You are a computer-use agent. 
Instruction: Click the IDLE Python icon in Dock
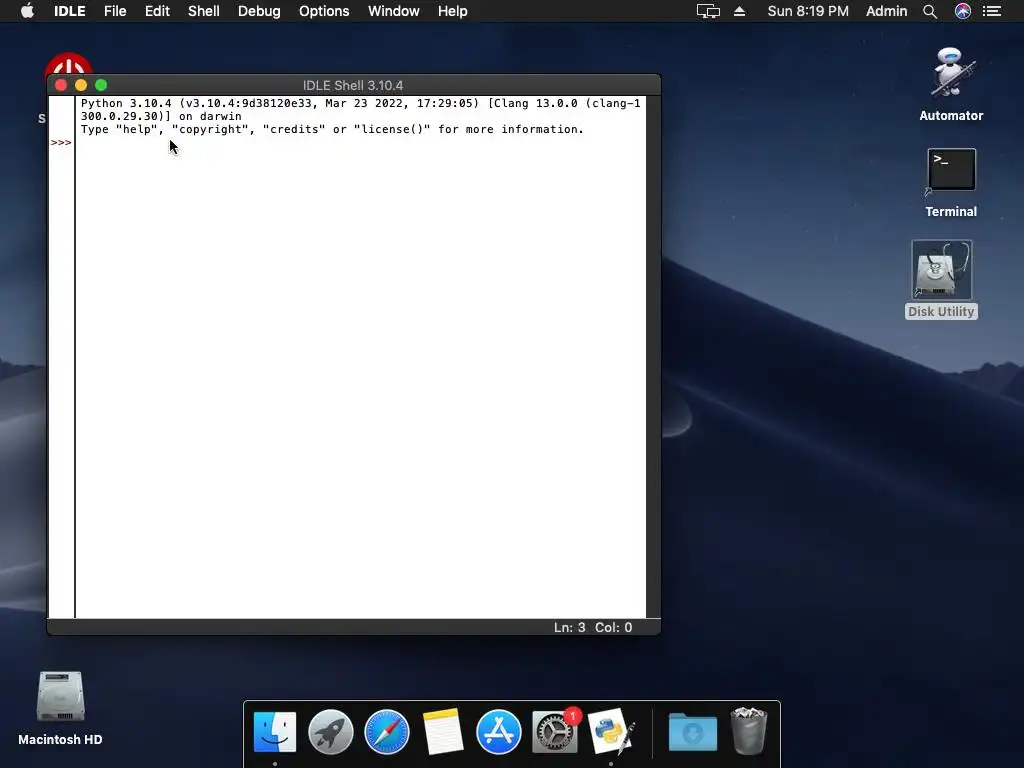[x=611, y=731]
